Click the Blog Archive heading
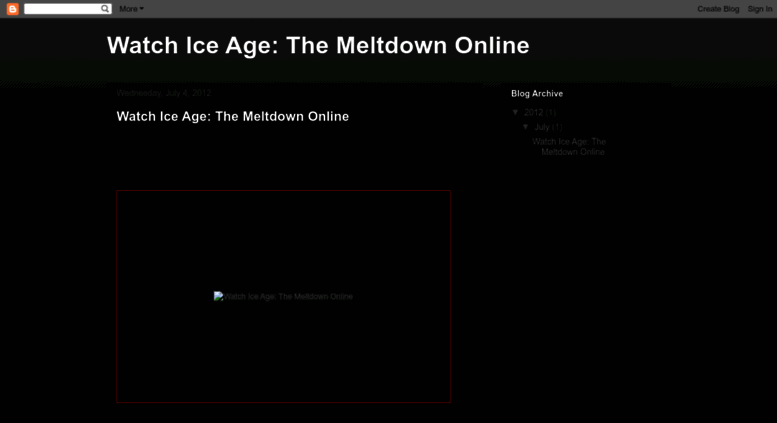The image size is (777, 423). point(537,94)
